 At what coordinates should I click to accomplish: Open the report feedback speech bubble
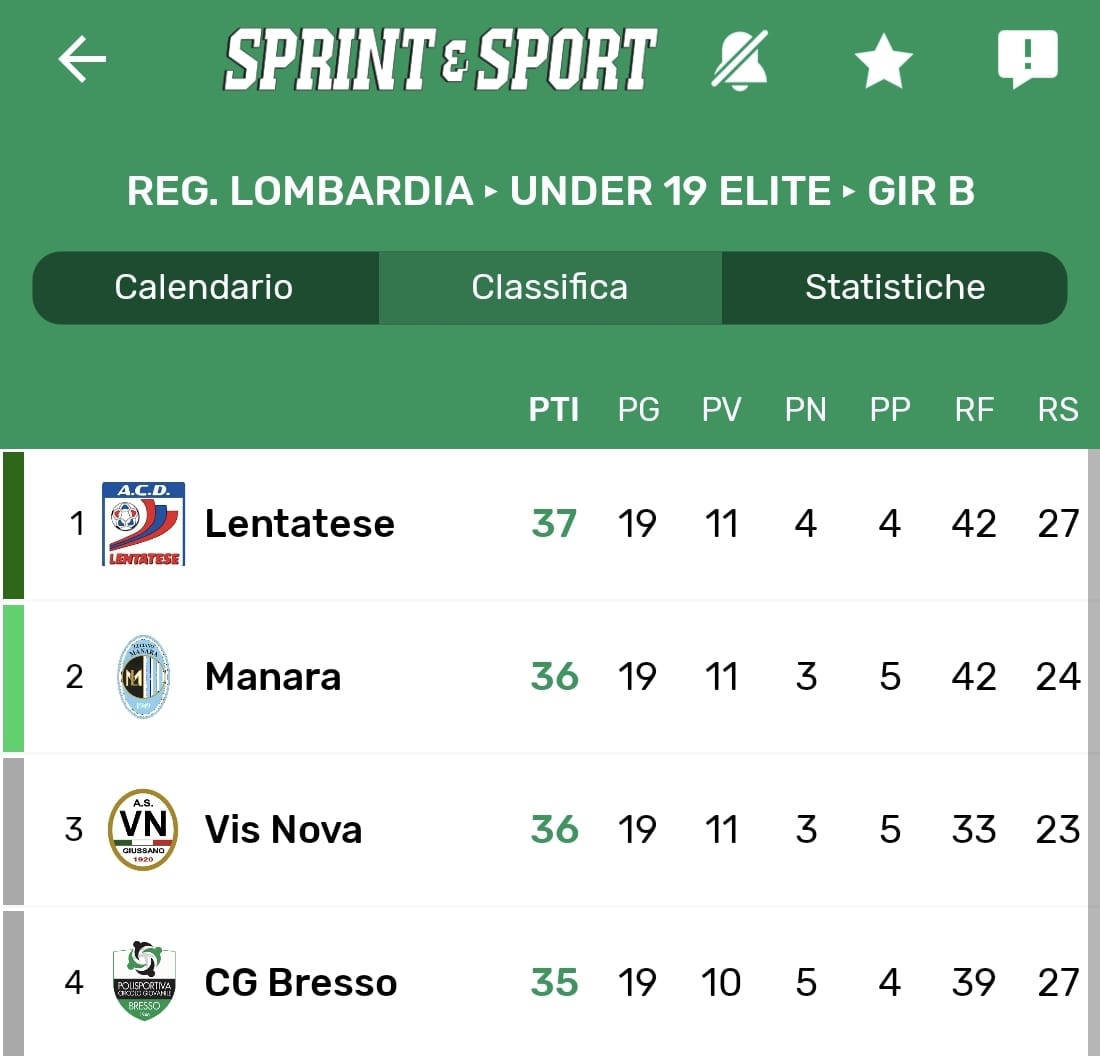[1027, 59]
